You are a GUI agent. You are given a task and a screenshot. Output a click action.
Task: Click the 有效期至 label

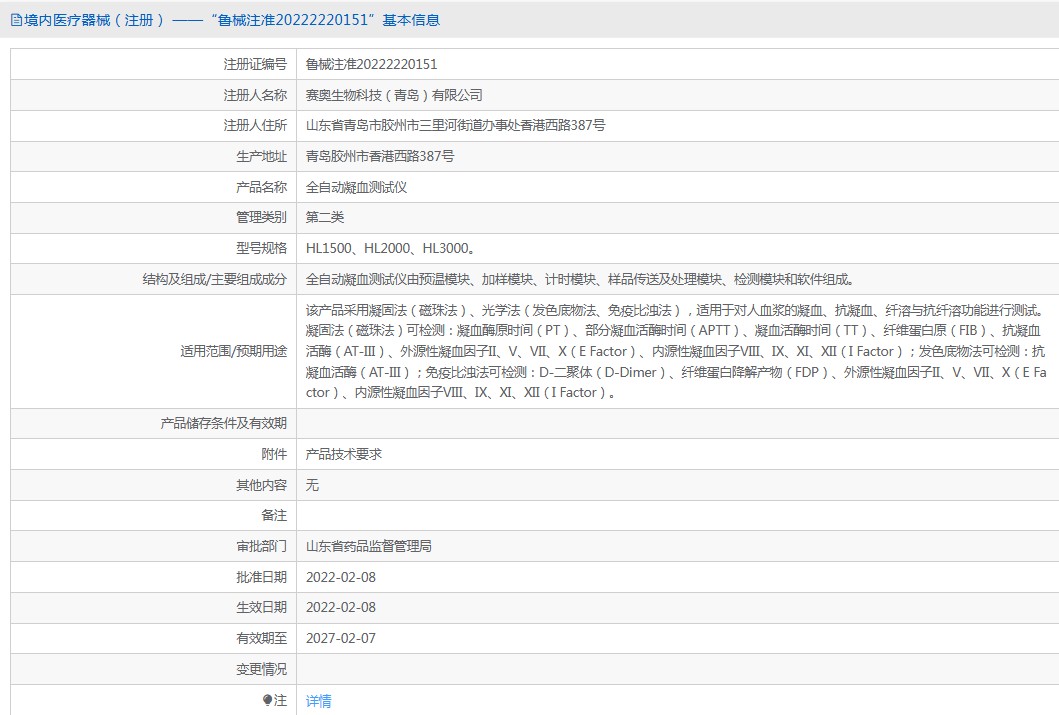coord(261,638)
